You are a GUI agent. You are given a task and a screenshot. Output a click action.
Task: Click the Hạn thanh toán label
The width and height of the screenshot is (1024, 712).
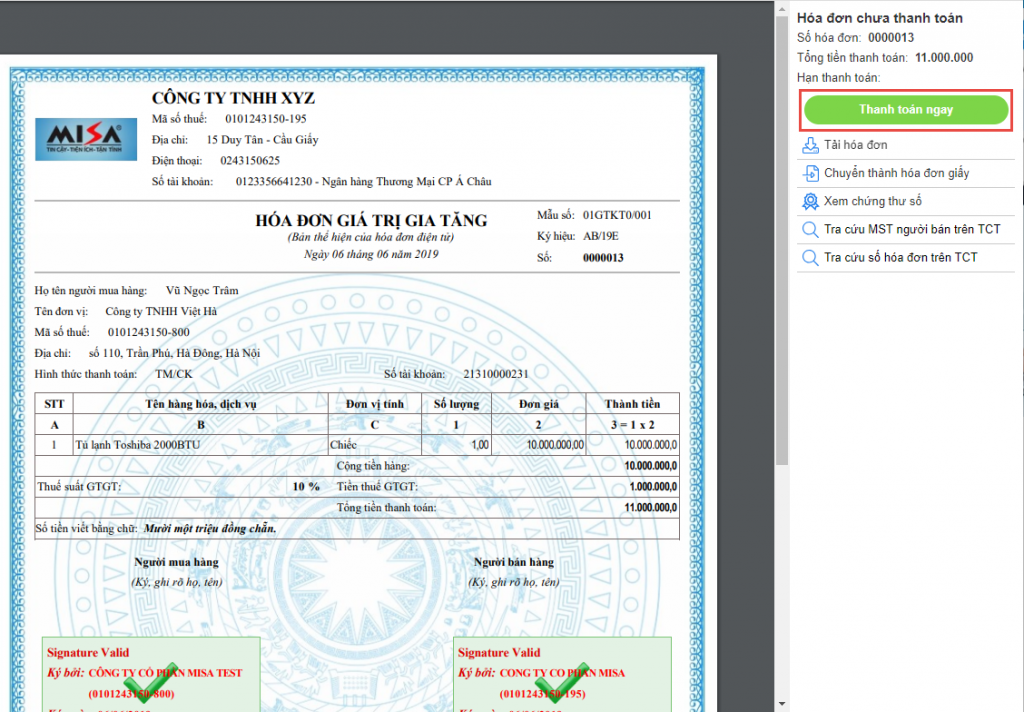click(x=839, y=78)
